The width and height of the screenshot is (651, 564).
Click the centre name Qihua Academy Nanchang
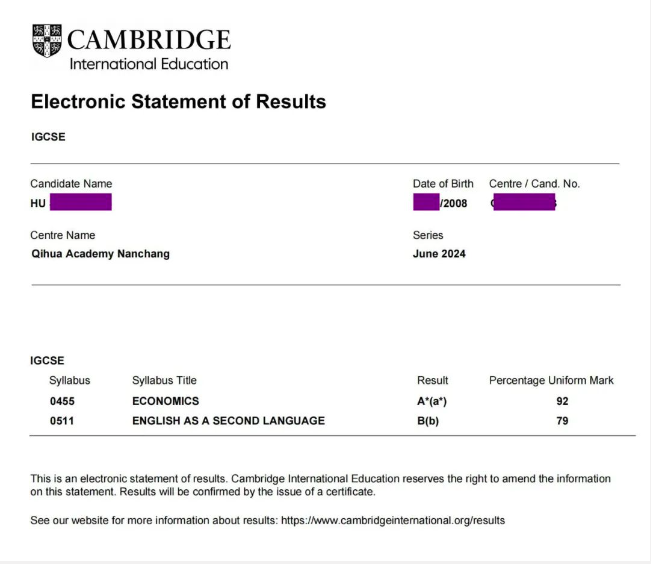click(100, 254)
